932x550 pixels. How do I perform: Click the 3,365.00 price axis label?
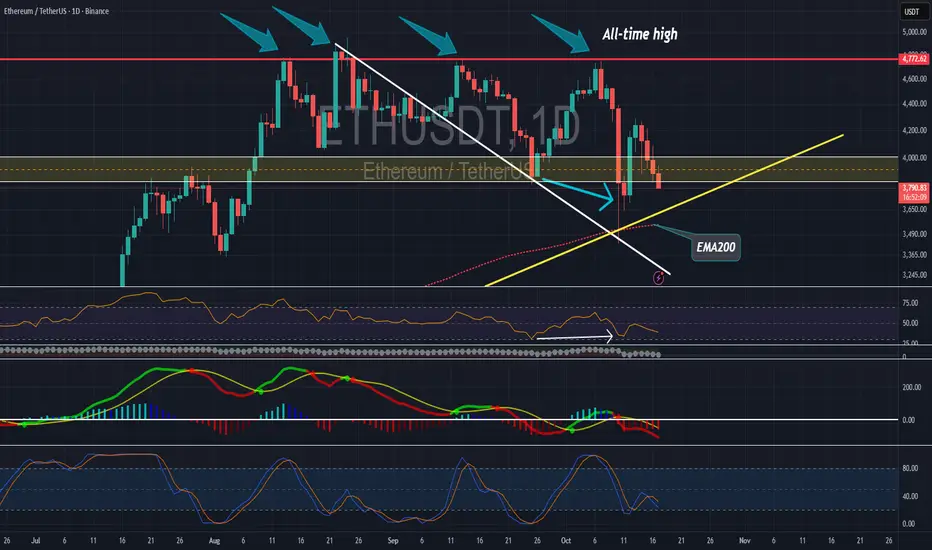[914, 255]
